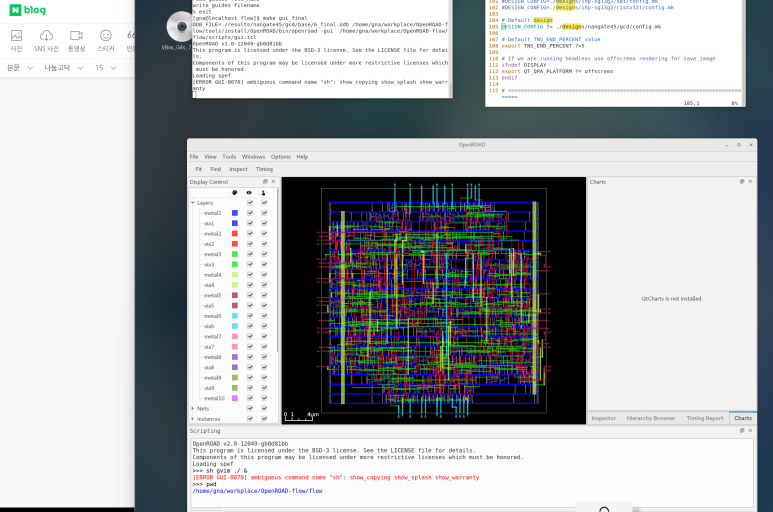This screenshot has width=773, height=512.
Task: Collapse the Layers tree group
Action: [193, 203]
